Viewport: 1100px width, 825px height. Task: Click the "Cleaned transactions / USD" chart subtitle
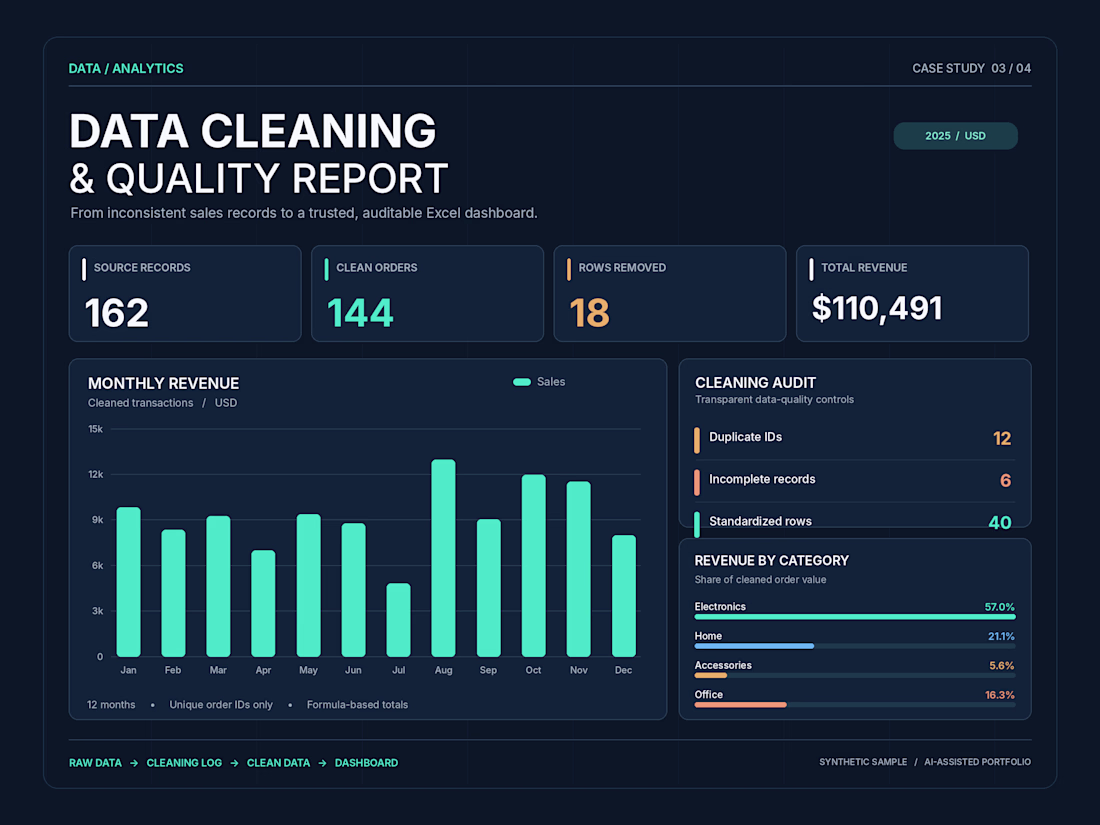(162, 403)
